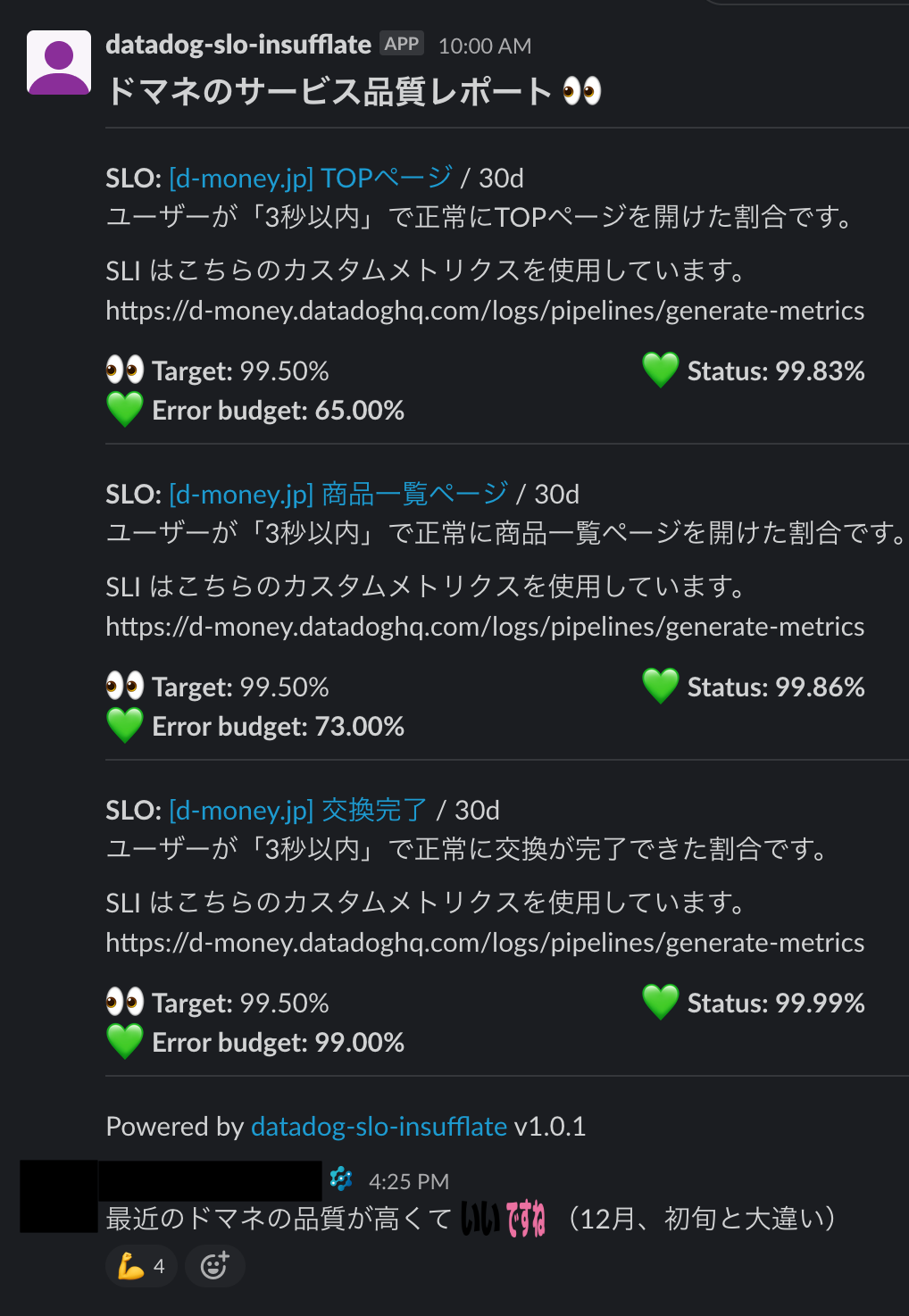
Task: Open the [d-money.jp] TOPページ SLO link
Action: click(x=311, y=178)
